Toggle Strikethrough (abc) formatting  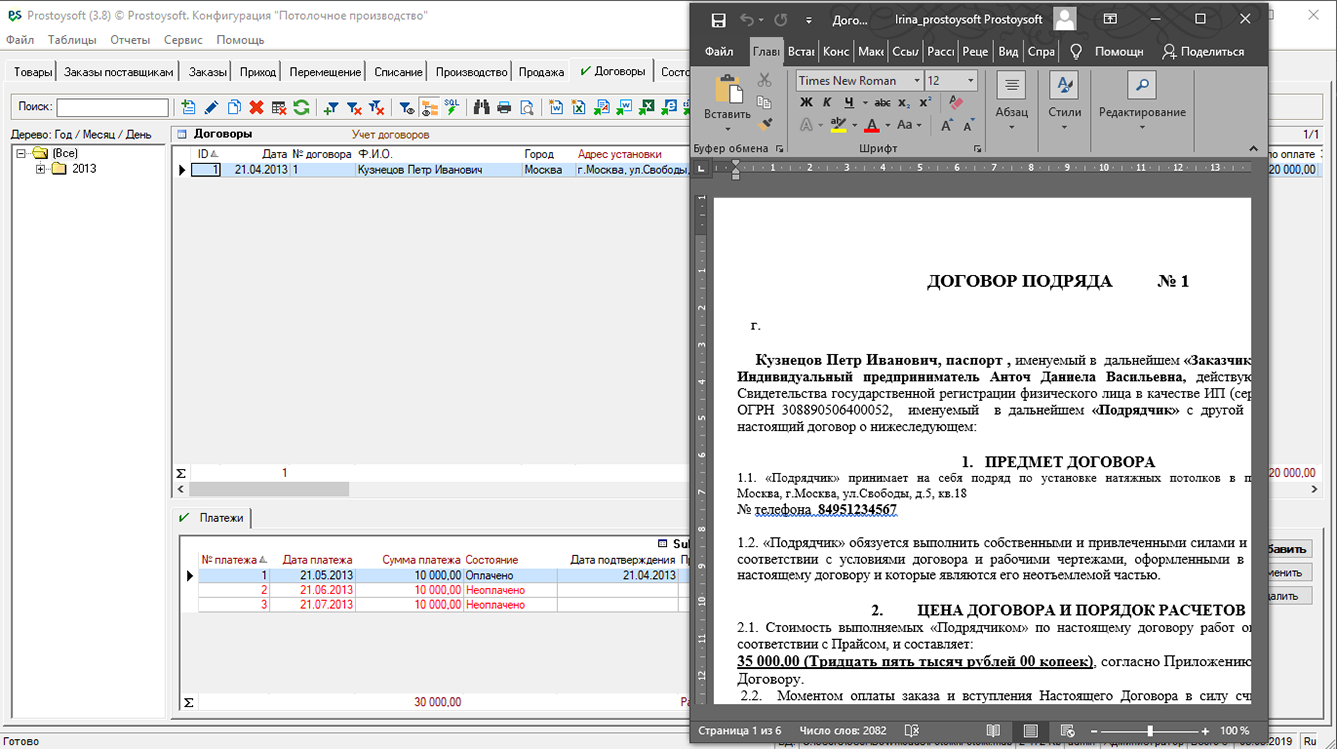(x=882, y=102)
